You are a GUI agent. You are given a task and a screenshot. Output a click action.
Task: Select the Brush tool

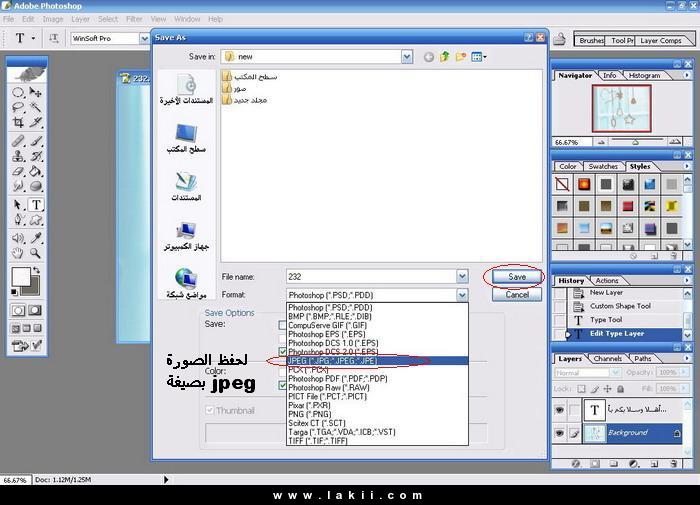[36, 142]
